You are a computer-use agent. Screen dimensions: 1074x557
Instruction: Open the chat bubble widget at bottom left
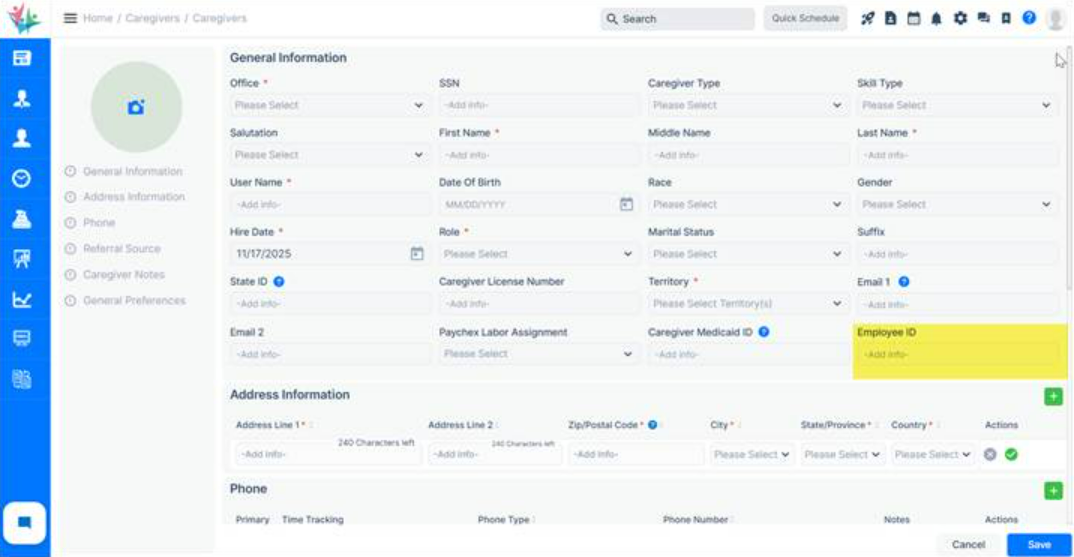click(x=25, y=523)
